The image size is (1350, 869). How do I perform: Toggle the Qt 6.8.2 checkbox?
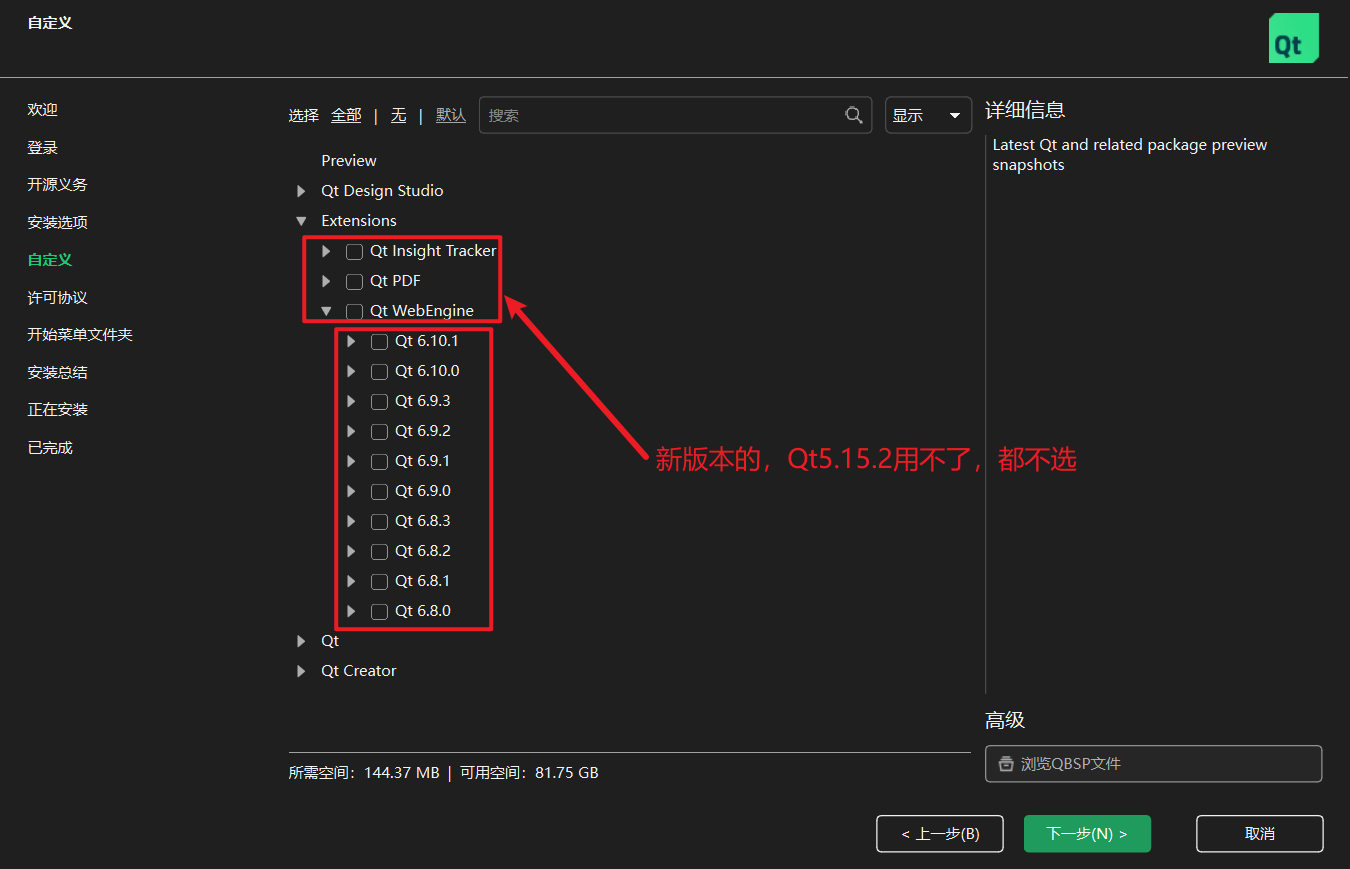click(x=379, y=551)
